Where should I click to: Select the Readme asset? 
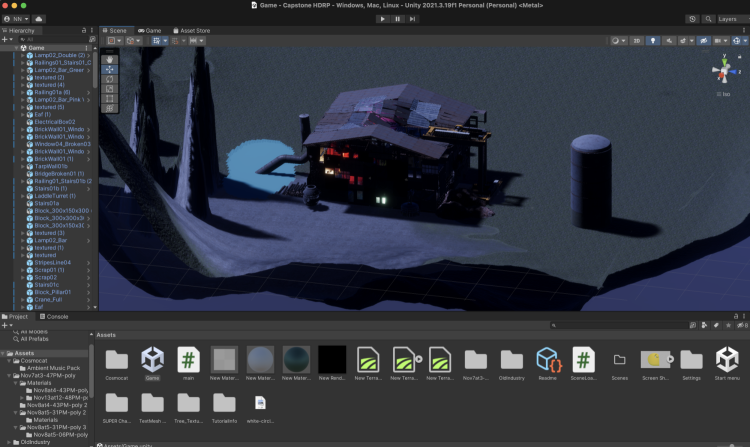(x=548, y=363)
